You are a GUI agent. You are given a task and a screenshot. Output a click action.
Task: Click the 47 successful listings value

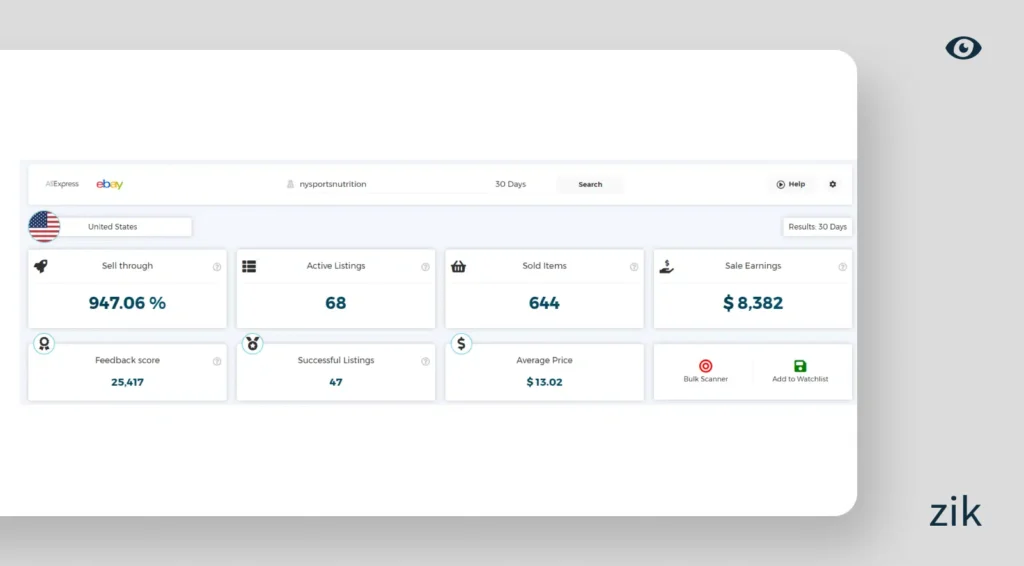(x=336, y=382)
